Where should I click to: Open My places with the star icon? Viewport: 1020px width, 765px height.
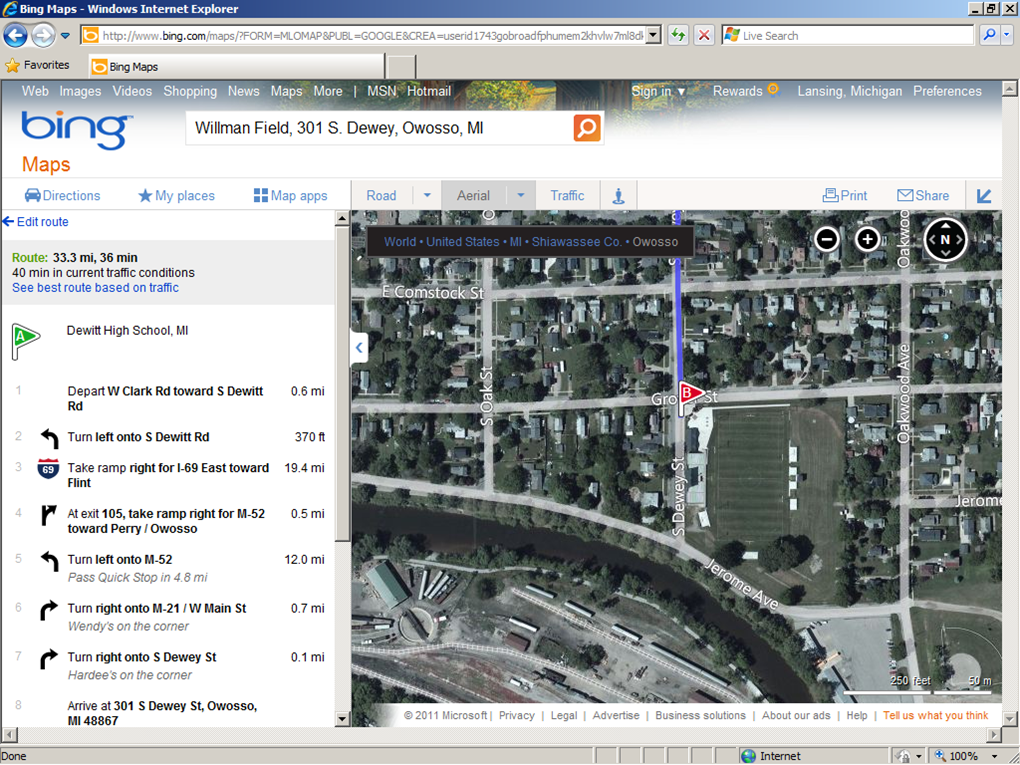tap(176, 195)
